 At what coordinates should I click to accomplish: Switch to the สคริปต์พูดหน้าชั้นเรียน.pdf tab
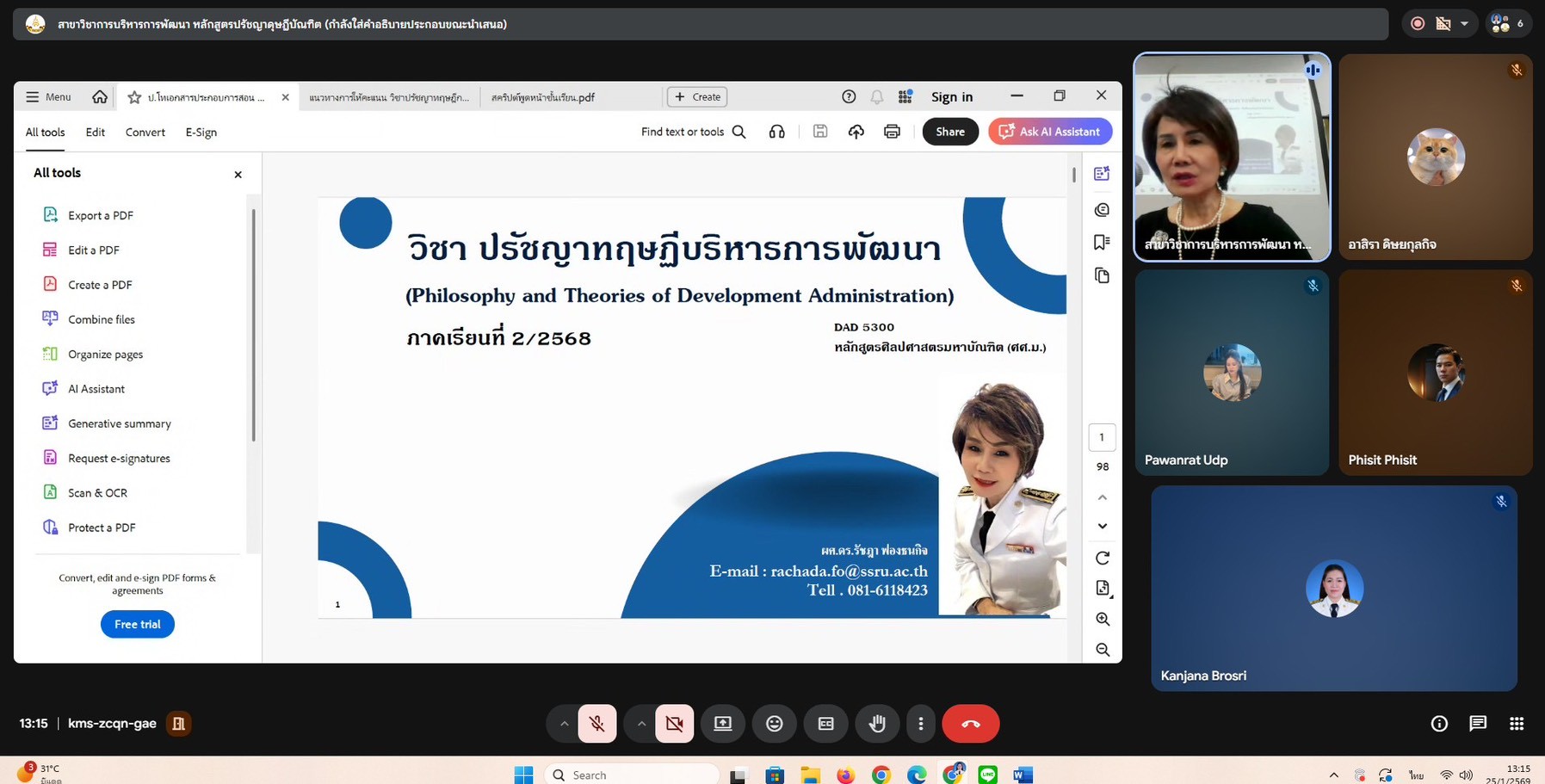[542, 97]
